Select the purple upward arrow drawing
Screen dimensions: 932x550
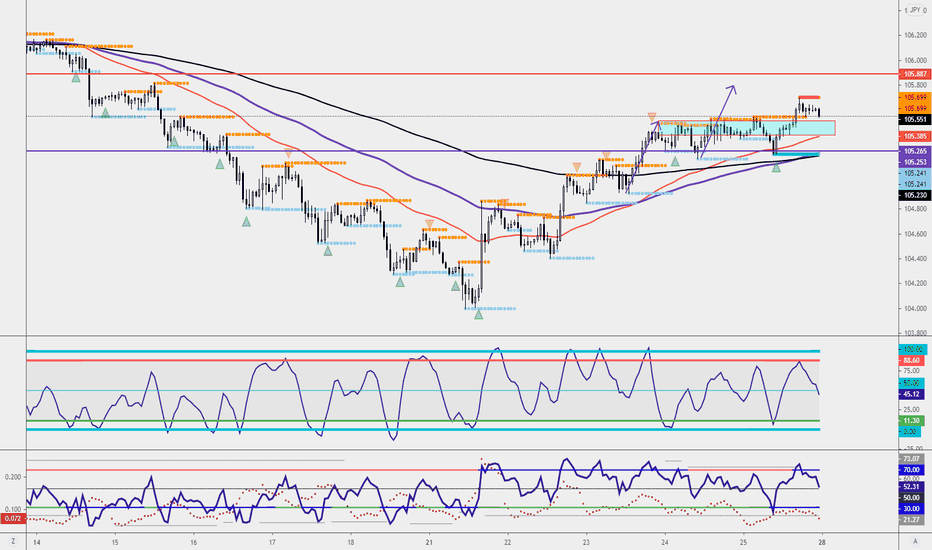pos(718,122)
